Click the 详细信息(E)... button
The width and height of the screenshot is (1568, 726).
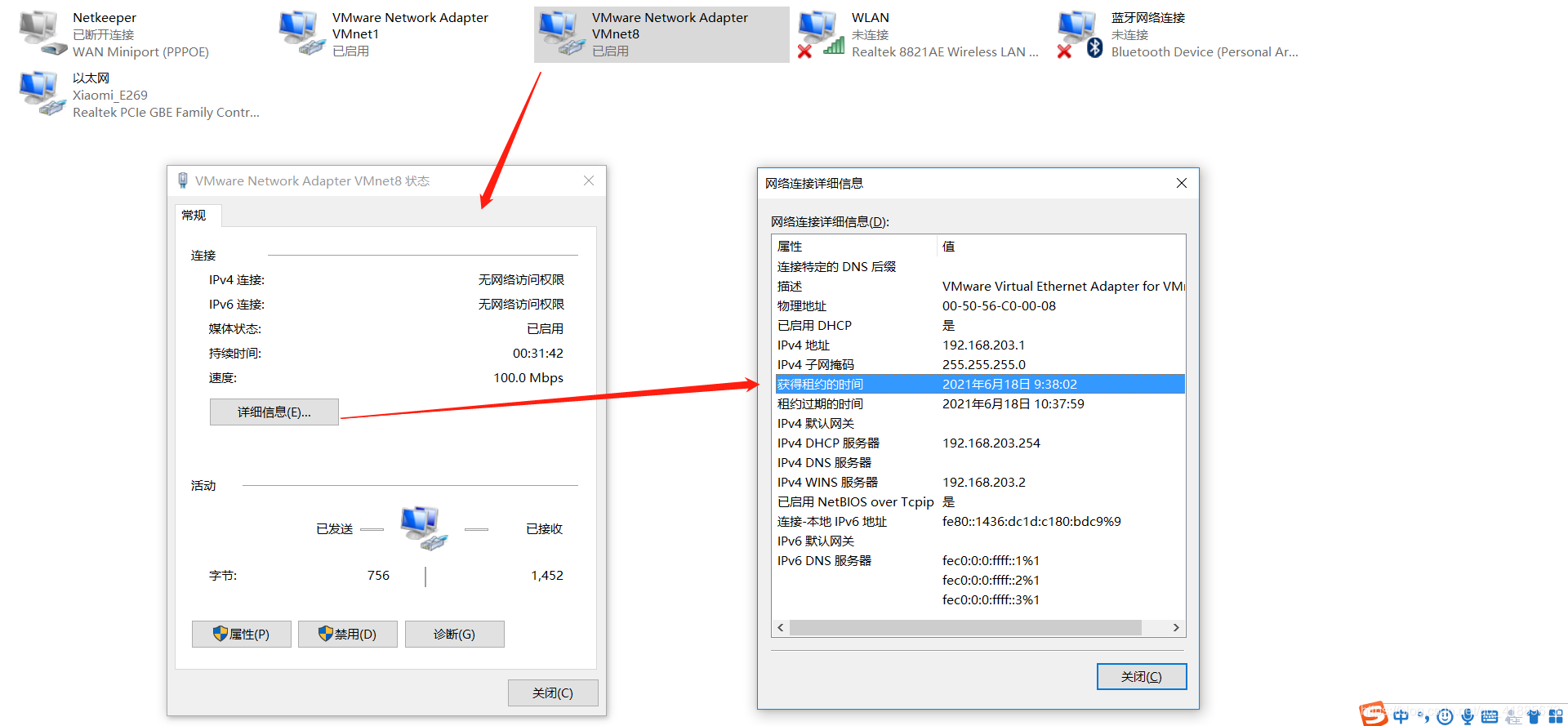(x=274, y=412)
